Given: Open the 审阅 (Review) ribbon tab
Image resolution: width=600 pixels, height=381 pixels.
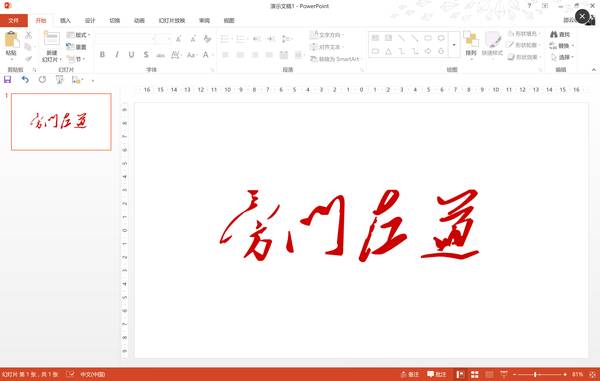Looking at the screenshot, I should [204, 21].
